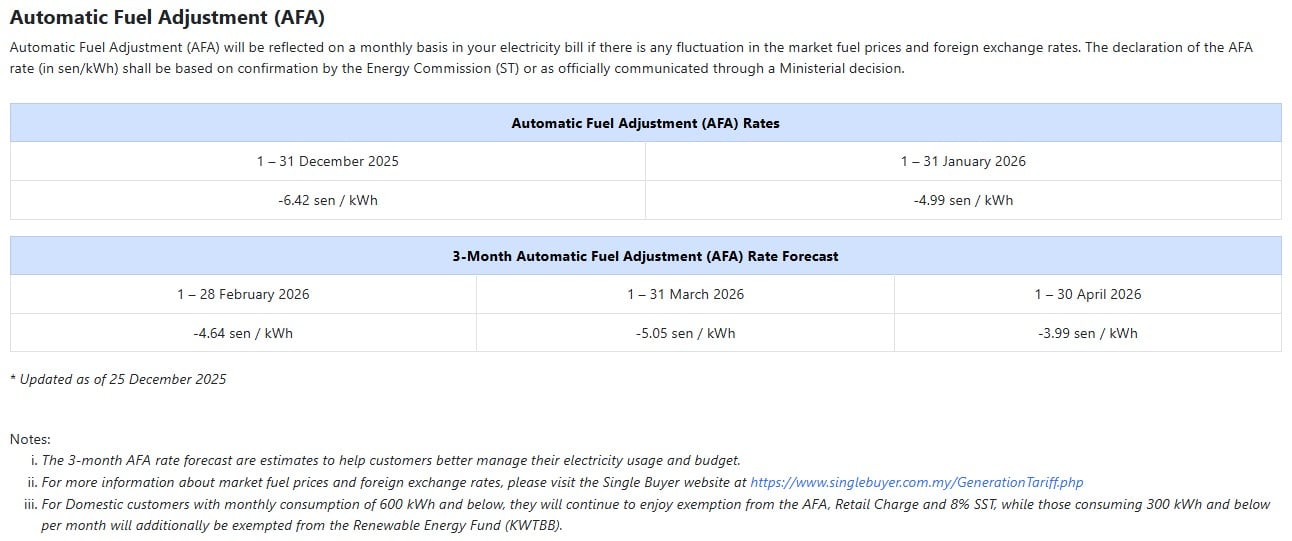Open the Single Buyer GenerationTariff link
The width and height of the screenshot is (1292, 541).
click(916, 482)
